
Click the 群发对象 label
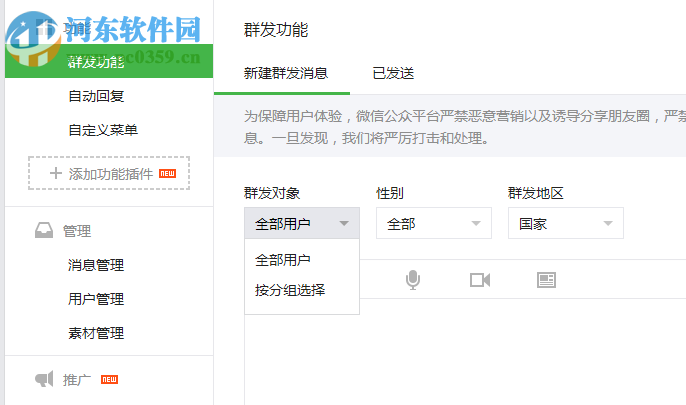coord(272,193)
